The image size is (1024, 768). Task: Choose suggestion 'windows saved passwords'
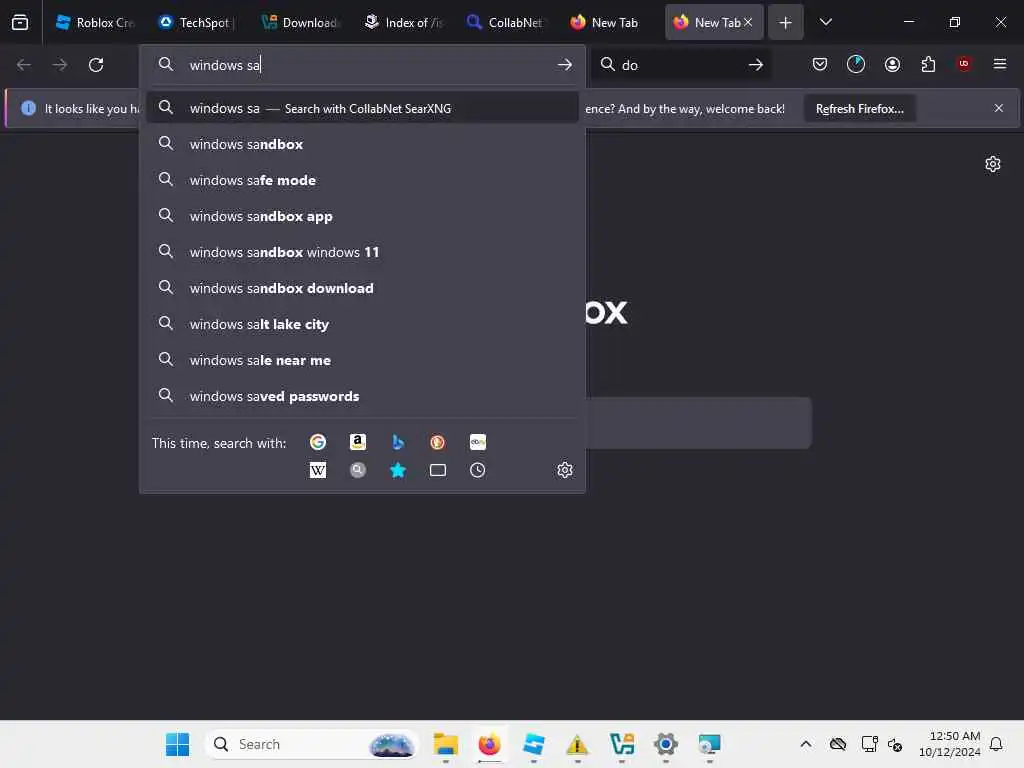click(362, 396)
